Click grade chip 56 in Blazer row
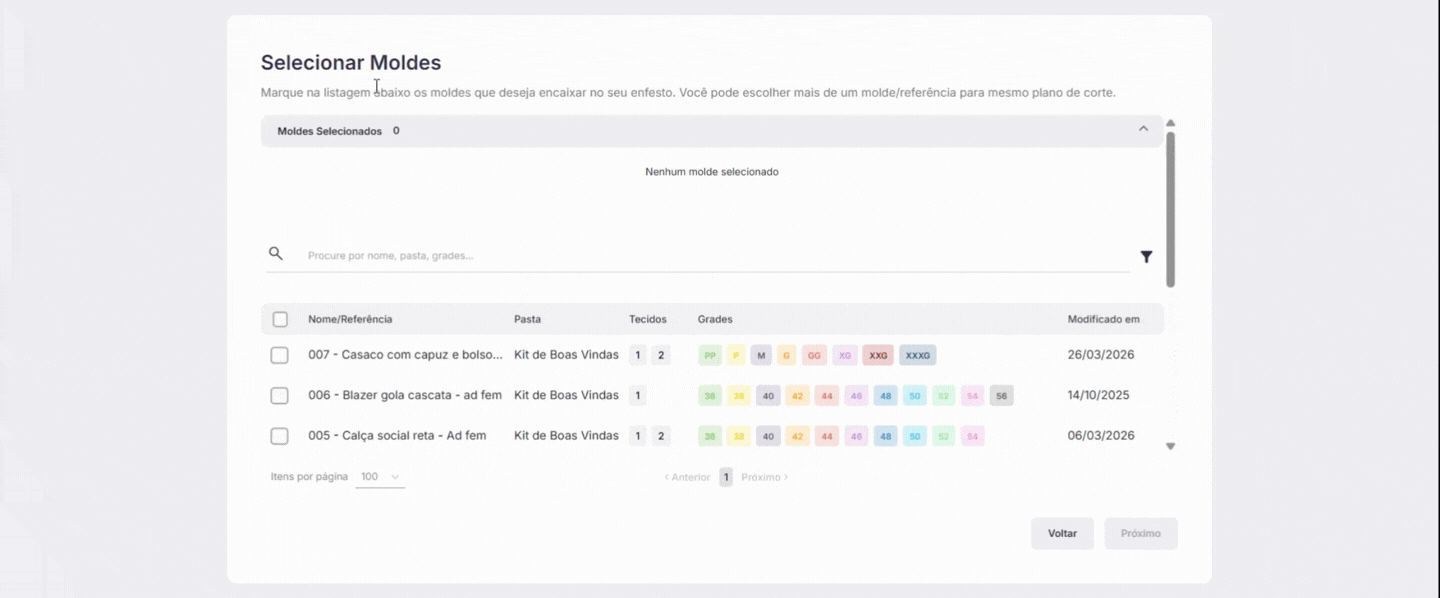 pyautogui.click(x=1001, y=396)
